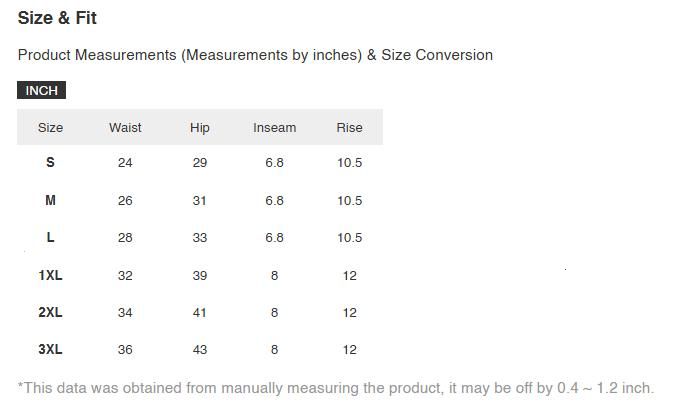Viewport: 673px width, 409px height.
Task: Select the S size row label
Action: pyautogui.click(x=50, y=163)
